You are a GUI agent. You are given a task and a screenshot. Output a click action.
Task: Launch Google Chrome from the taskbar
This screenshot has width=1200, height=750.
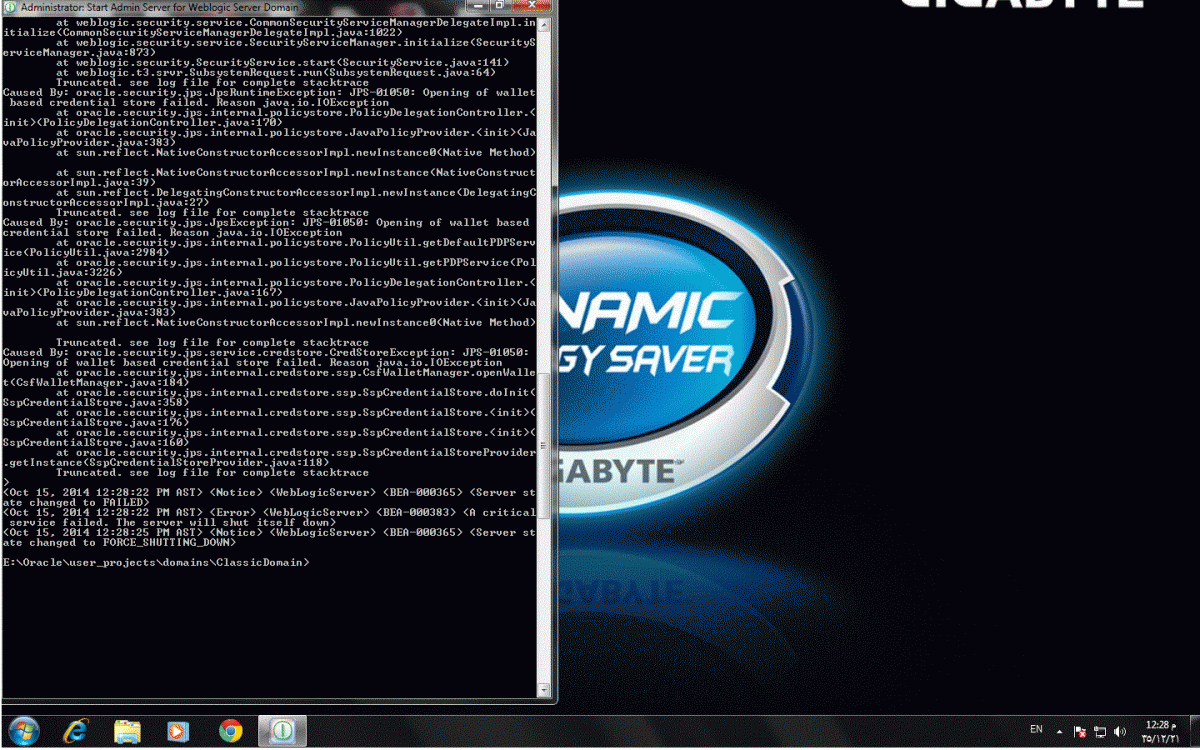point(230,731)
